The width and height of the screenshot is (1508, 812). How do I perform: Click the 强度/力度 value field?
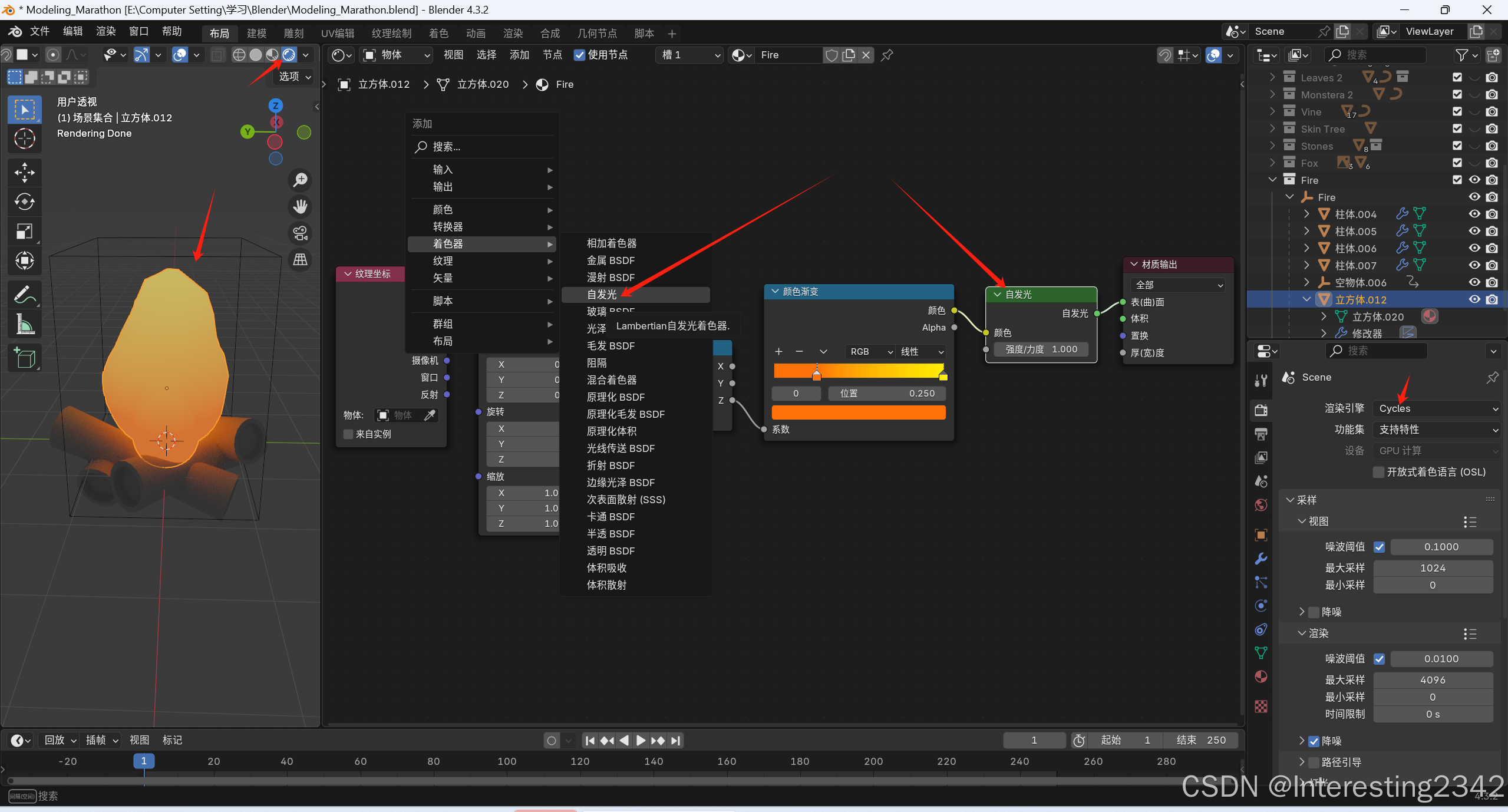coord(1041,349)
